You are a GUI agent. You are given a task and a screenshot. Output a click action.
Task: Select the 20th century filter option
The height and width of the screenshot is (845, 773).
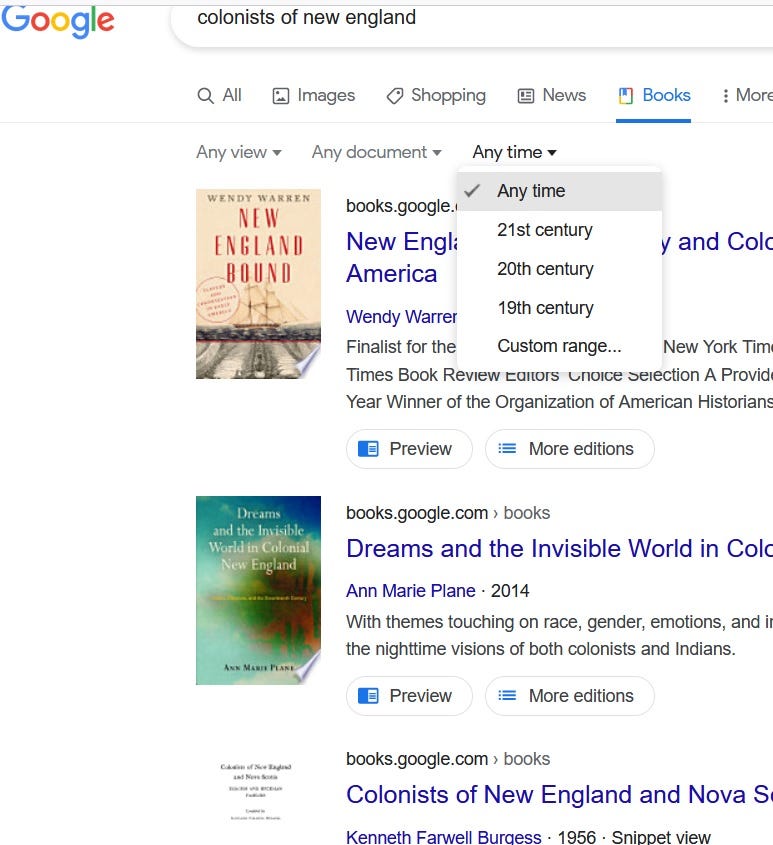point(544,268)
